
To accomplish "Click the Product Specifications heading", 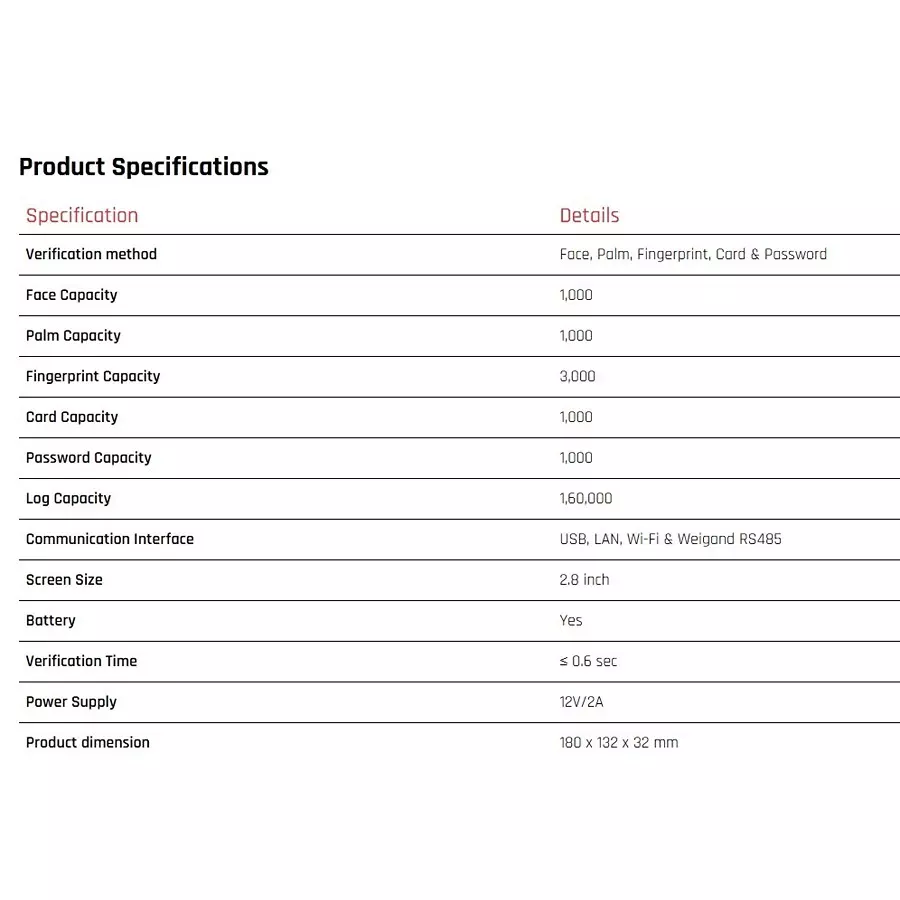I will [x=143, y=167].
